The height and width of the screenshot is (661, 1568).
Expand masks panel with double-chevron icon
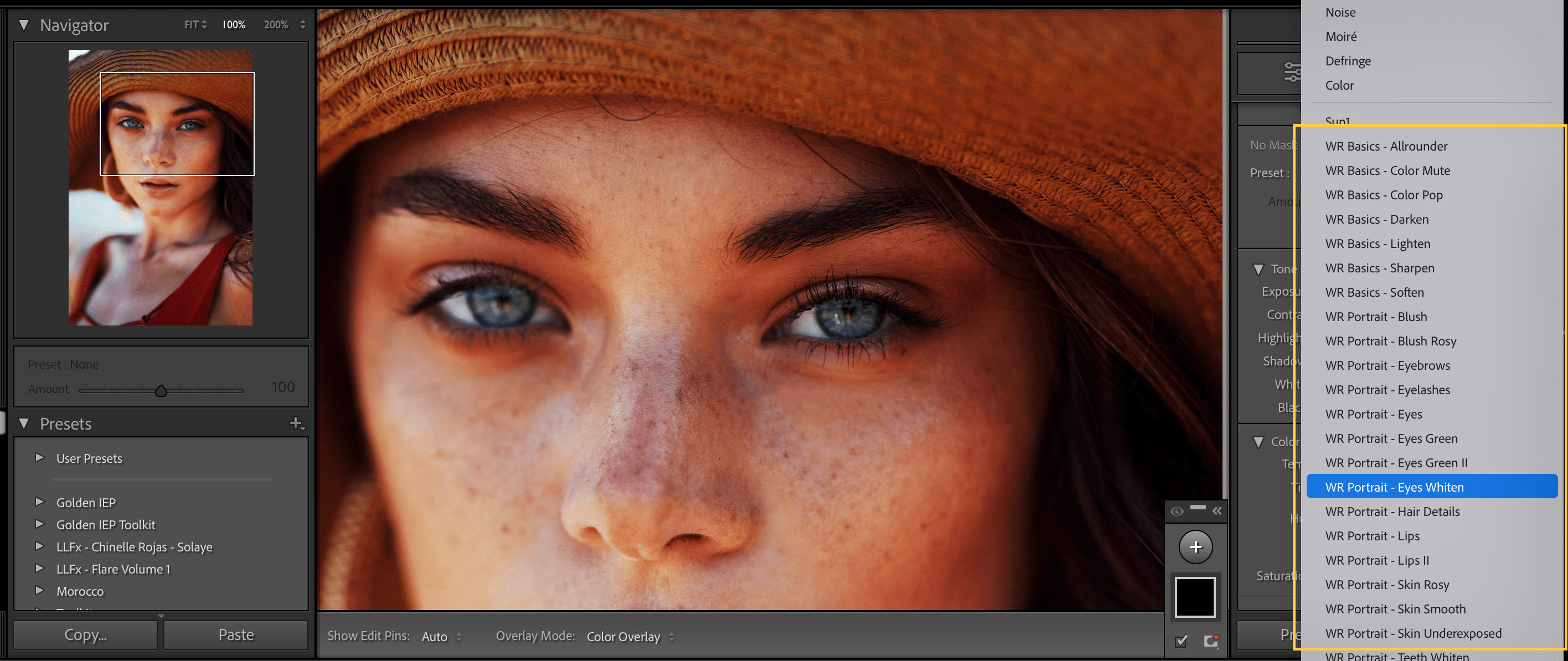point(1217,512)
